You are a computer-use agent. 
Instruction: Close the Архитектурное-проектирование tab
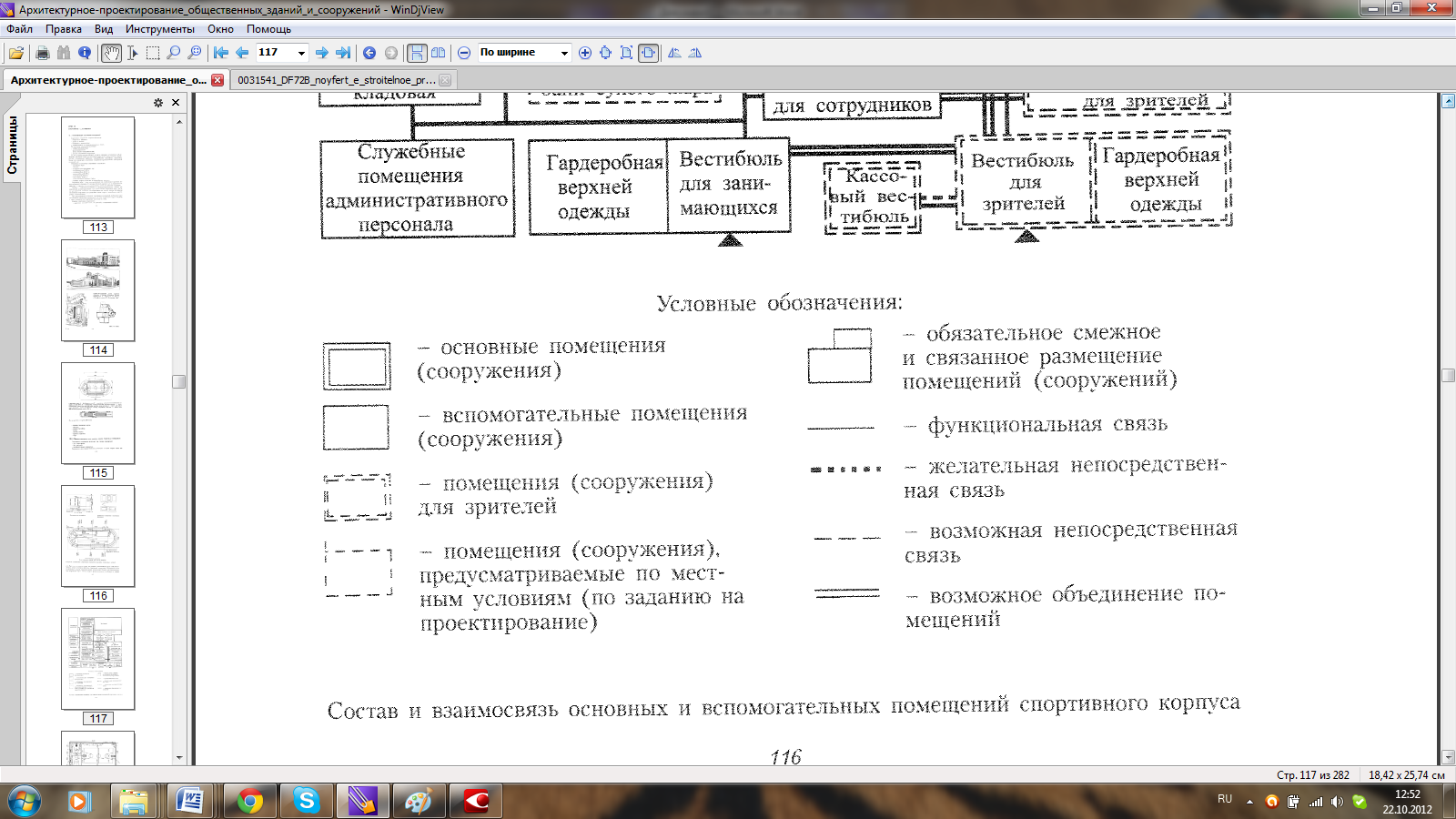(x=217, y=80)
